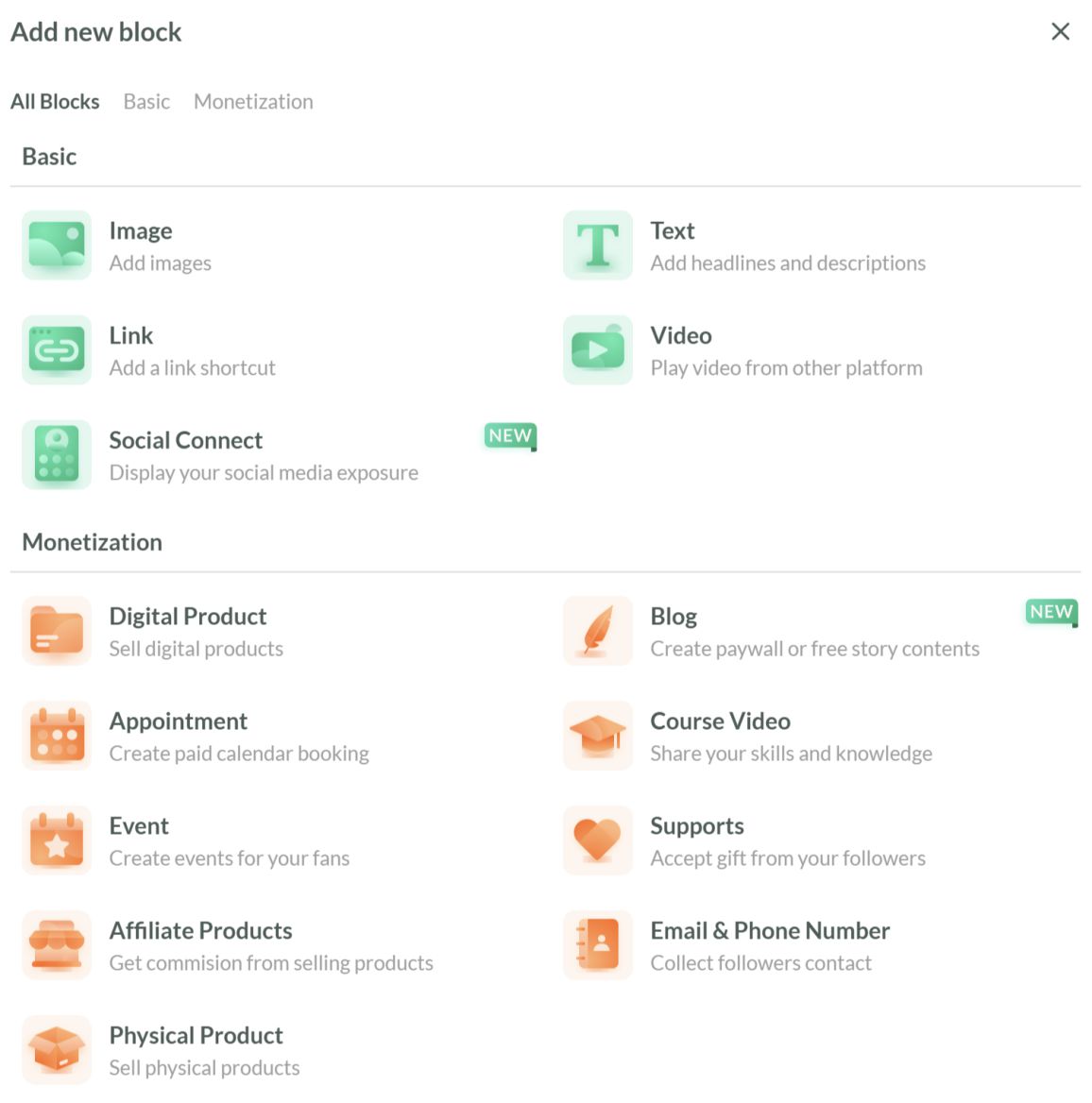
Task: Click the Email & Phone Number title
Action: [770, 931]
